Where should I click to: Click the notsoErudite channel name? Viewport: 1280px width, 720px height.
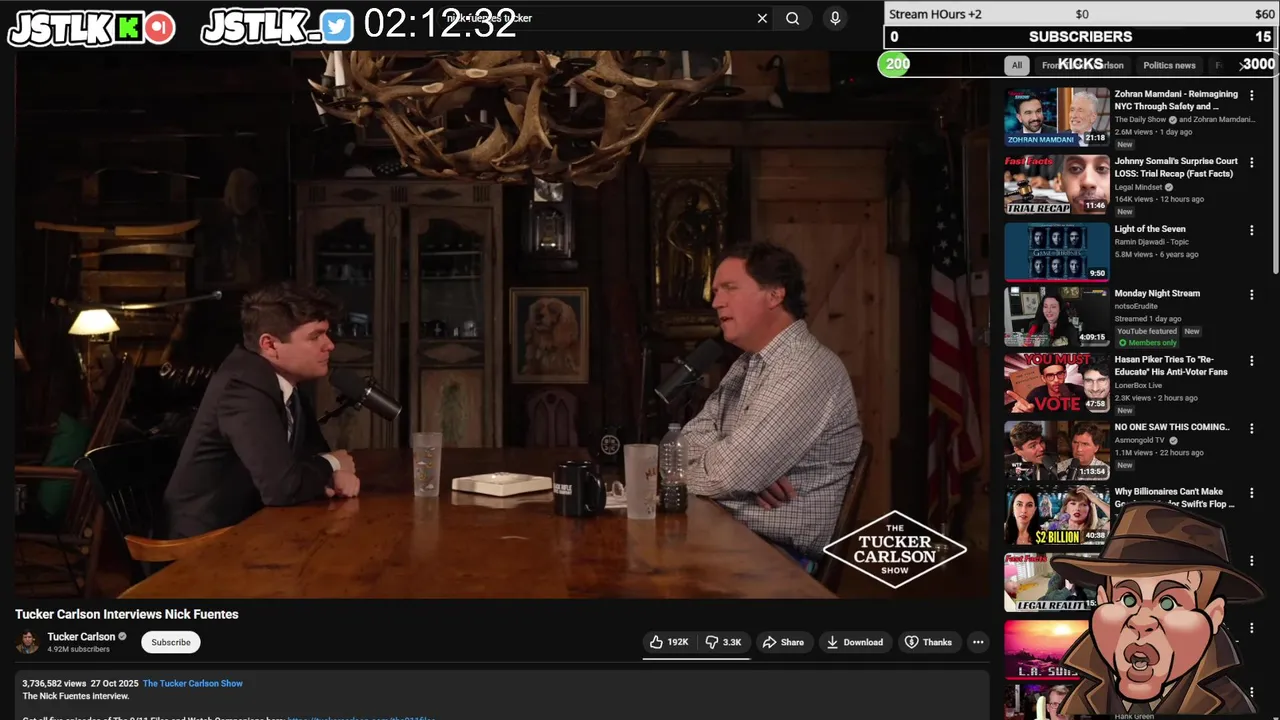[x=1136, y=306]
